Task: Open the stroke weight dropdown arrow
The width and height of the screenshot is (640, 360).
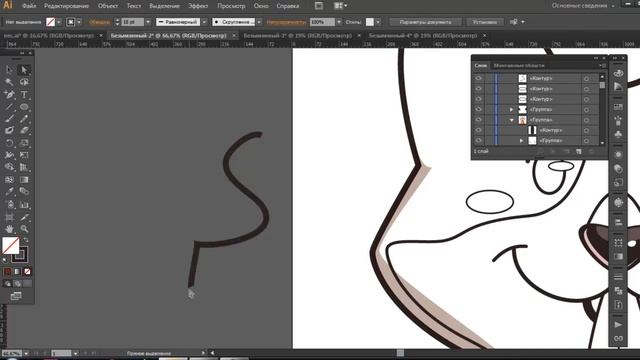Action: (148, 22)
